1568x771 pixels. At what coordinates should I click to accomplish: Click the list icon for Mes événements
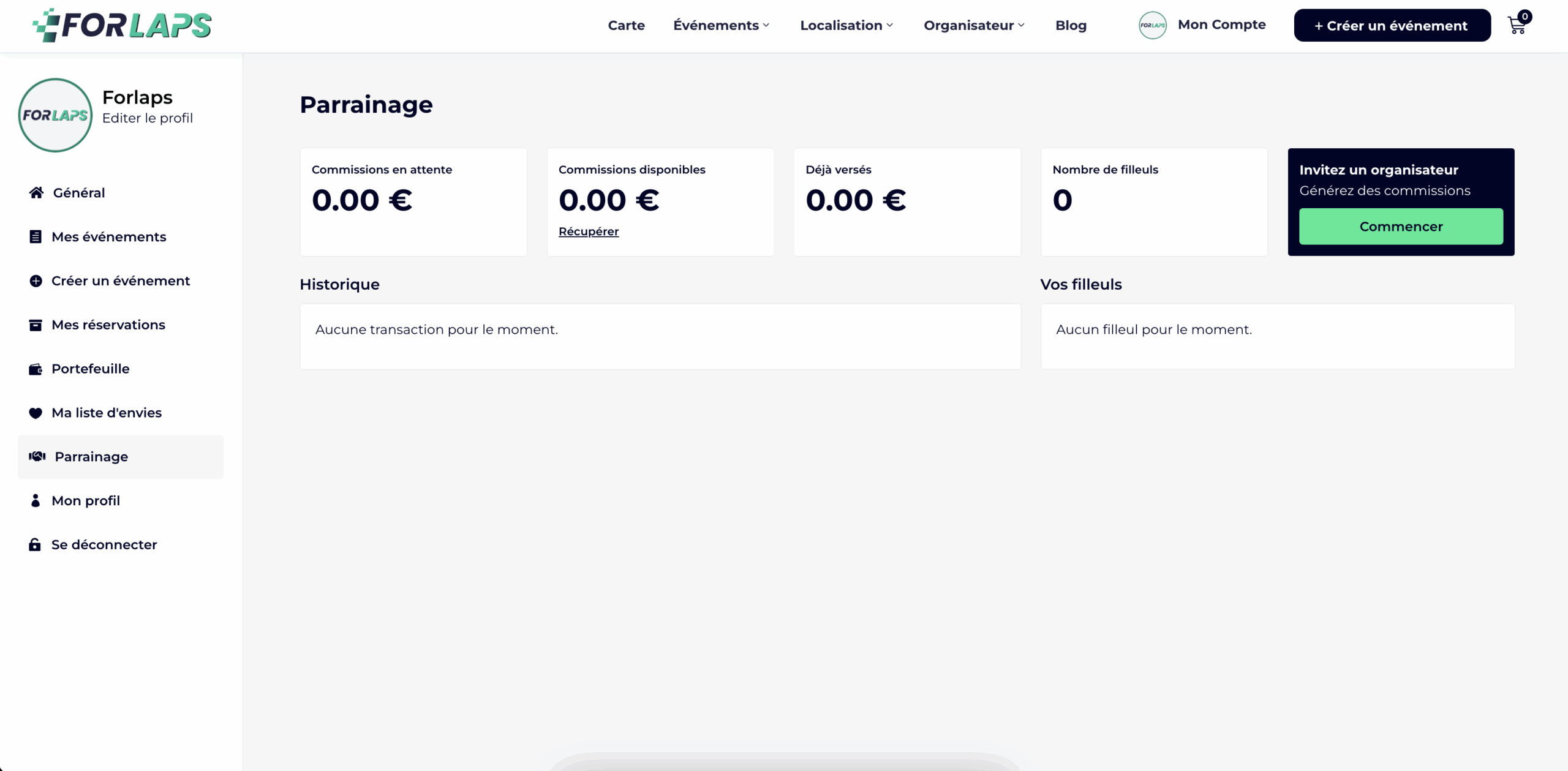click(x=36, y=237)
